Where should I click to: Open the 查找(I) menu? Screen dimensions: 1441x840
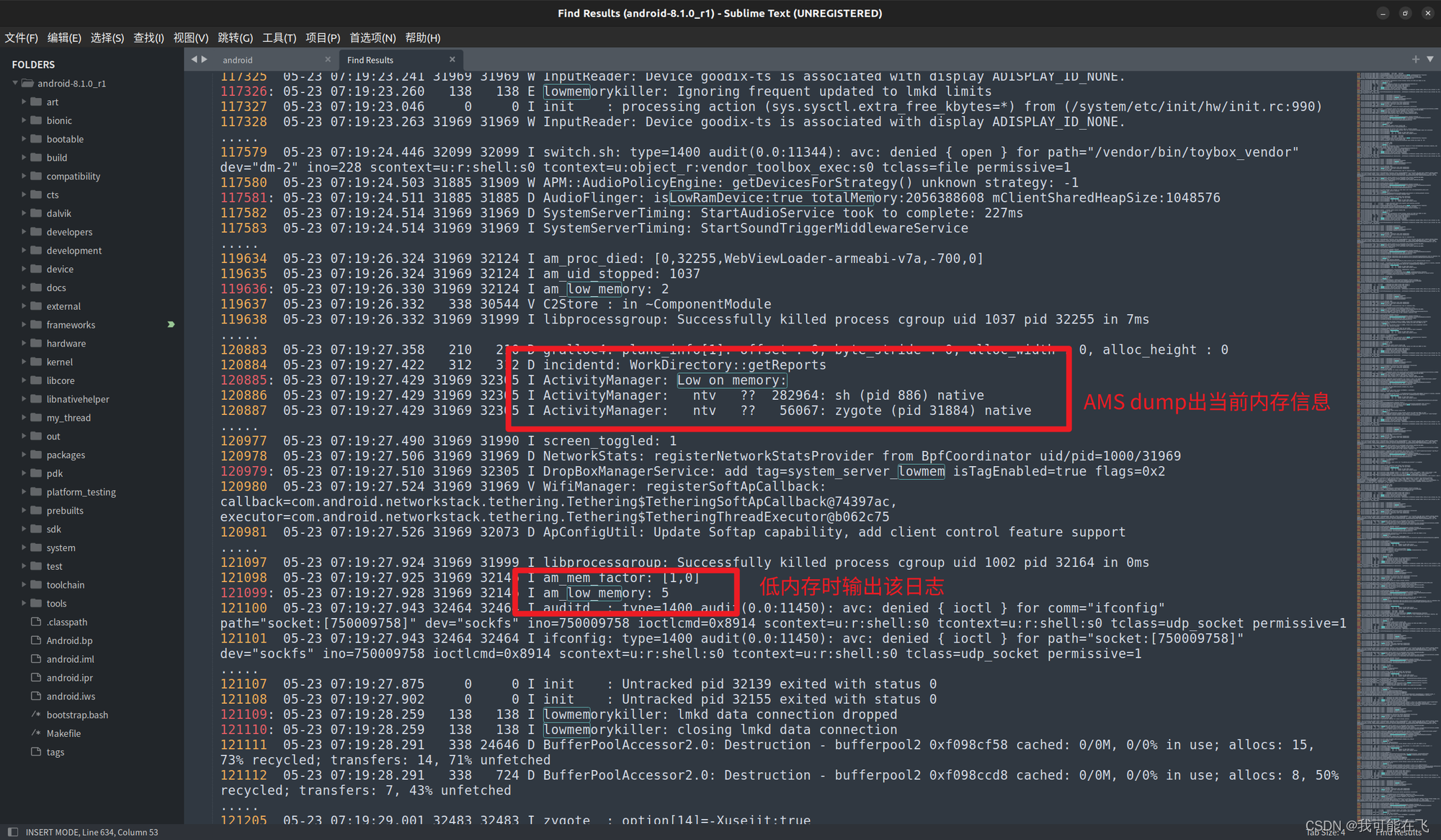pos(148,37)
